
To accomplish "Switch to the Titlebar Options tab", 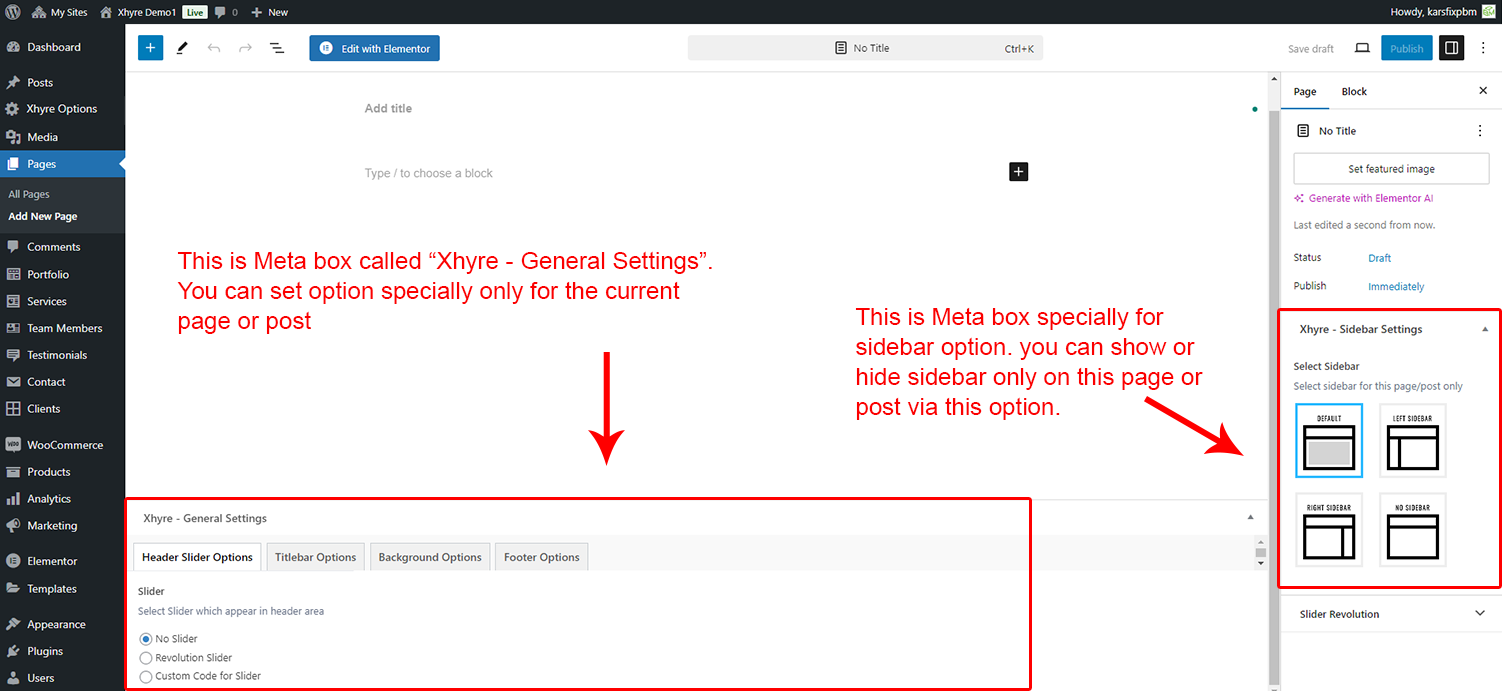I will click(315, 557).
